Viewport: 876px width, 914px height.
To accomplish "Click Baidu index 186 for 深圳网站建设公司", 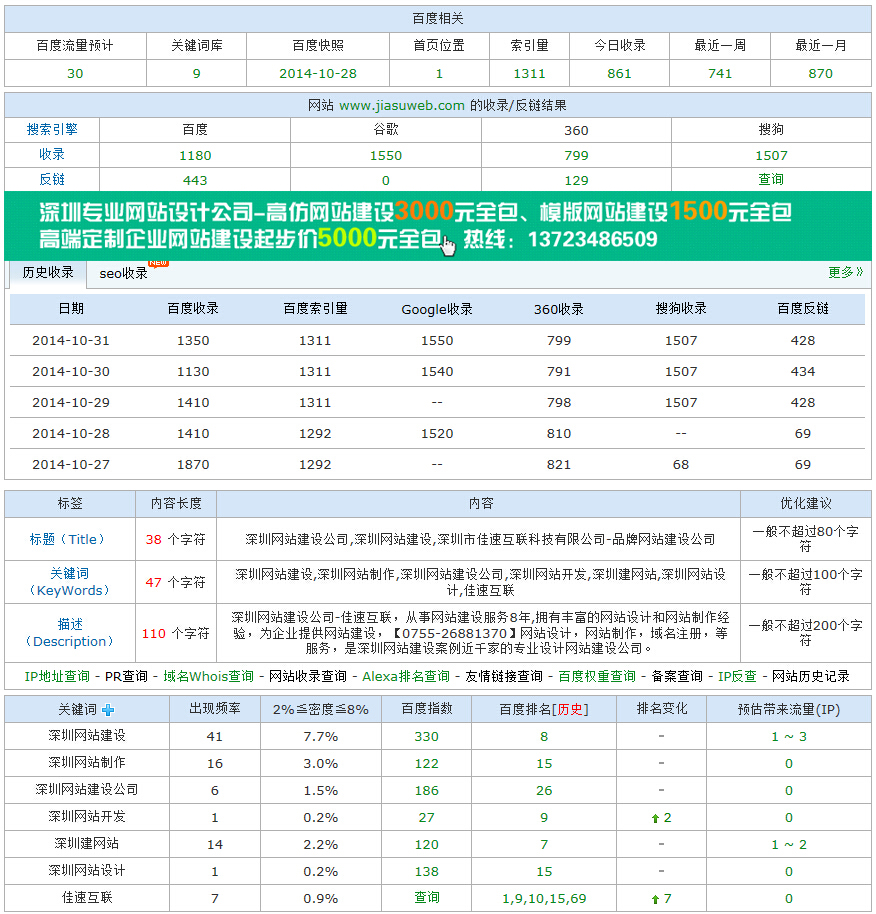I will (427, 791).
